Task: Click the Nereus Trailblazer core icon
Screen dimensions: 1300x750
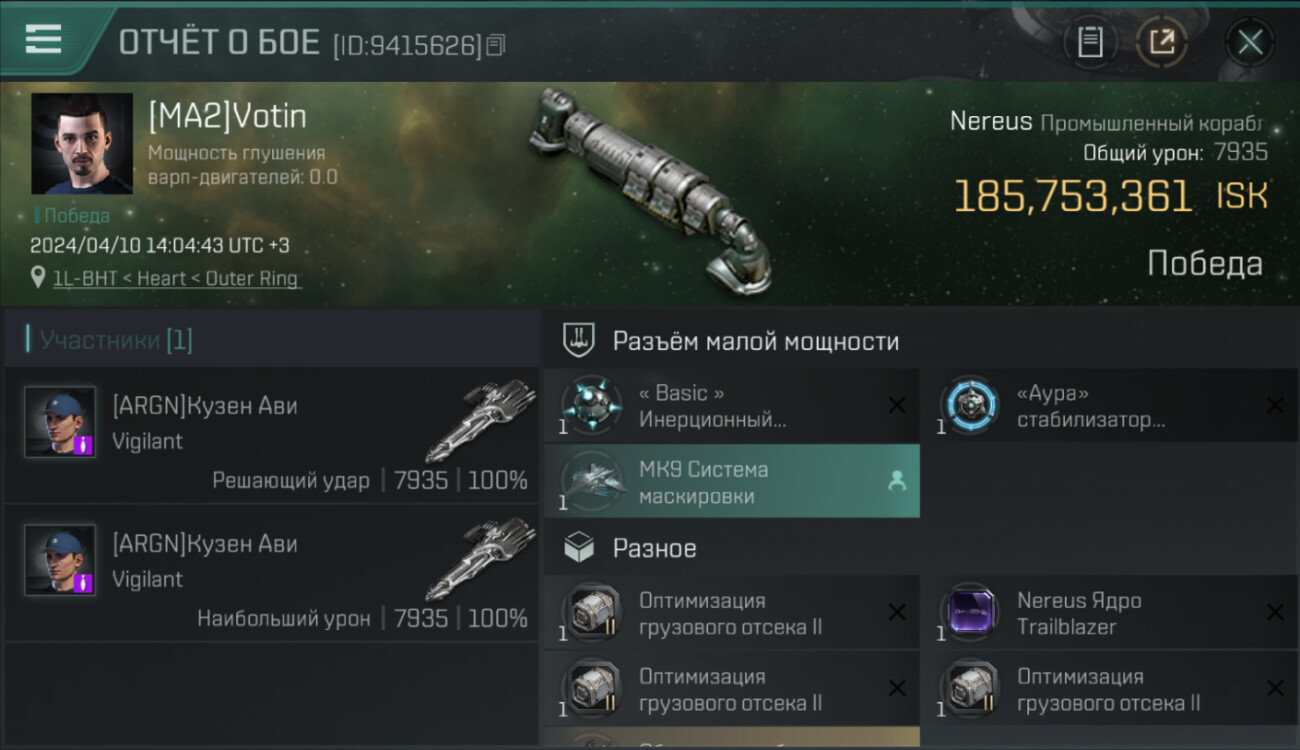Action: 969,613
